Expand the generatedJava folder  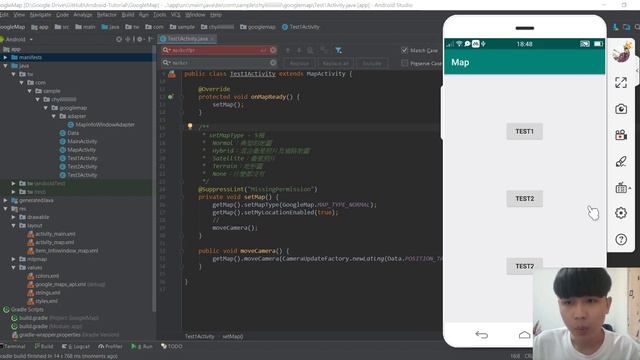(5, 200)
